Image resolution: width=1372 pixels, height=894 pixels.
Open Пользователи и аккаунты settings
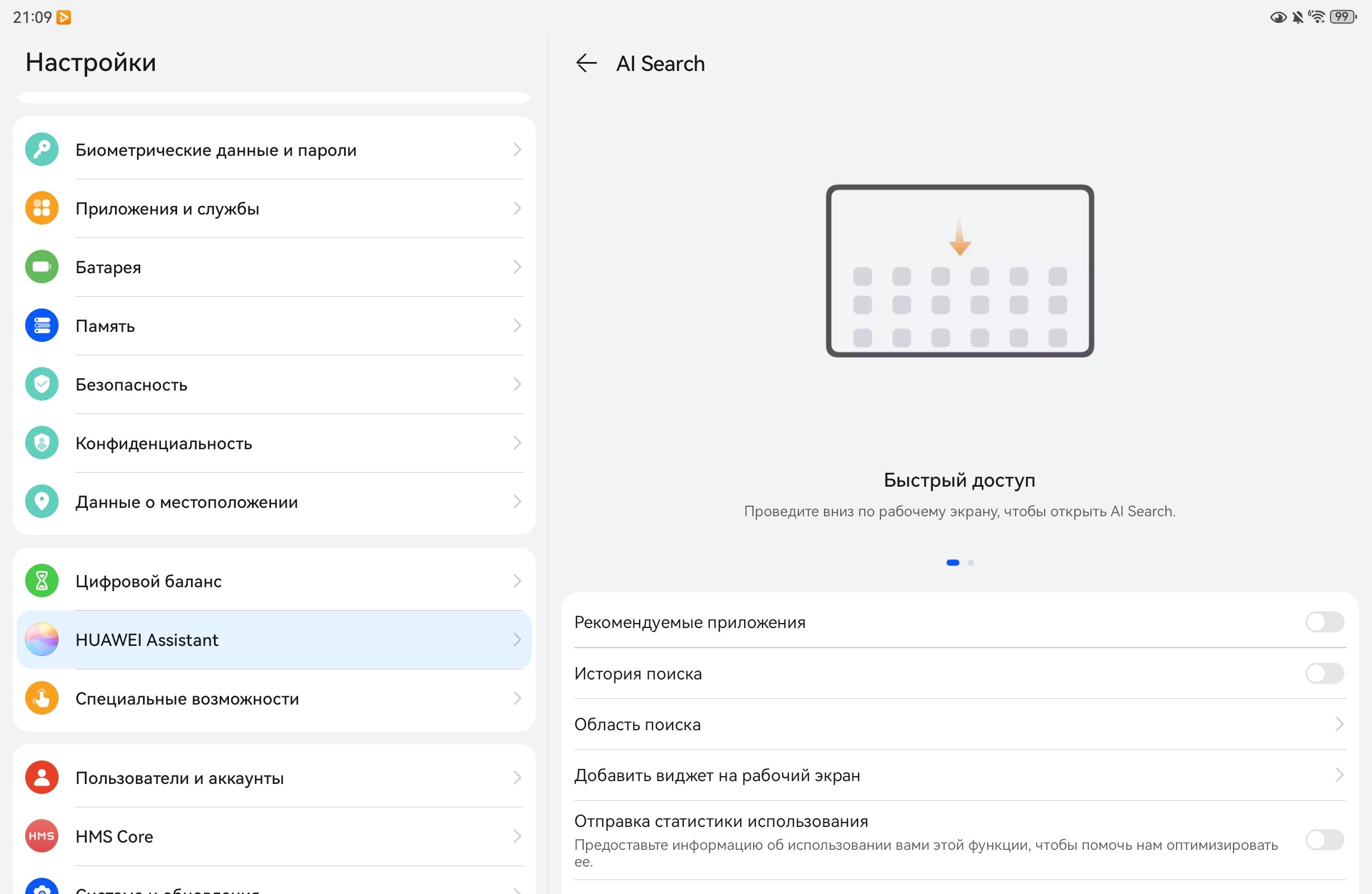(274, 778)
